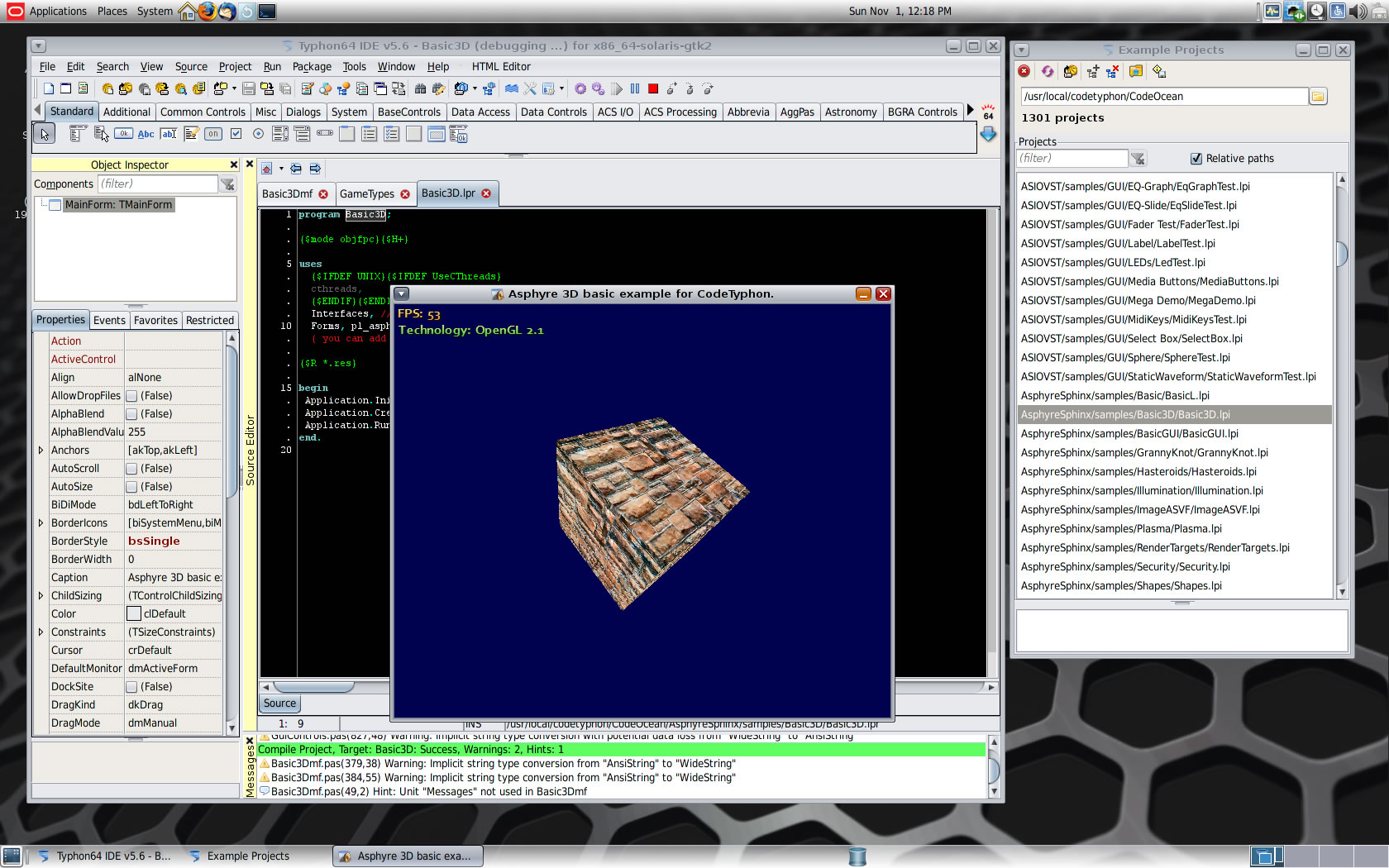Toggle the Relative paths checkbox
This screenshot has width=1389, height=868.
pyautogui.click(x=1196, y=159)
